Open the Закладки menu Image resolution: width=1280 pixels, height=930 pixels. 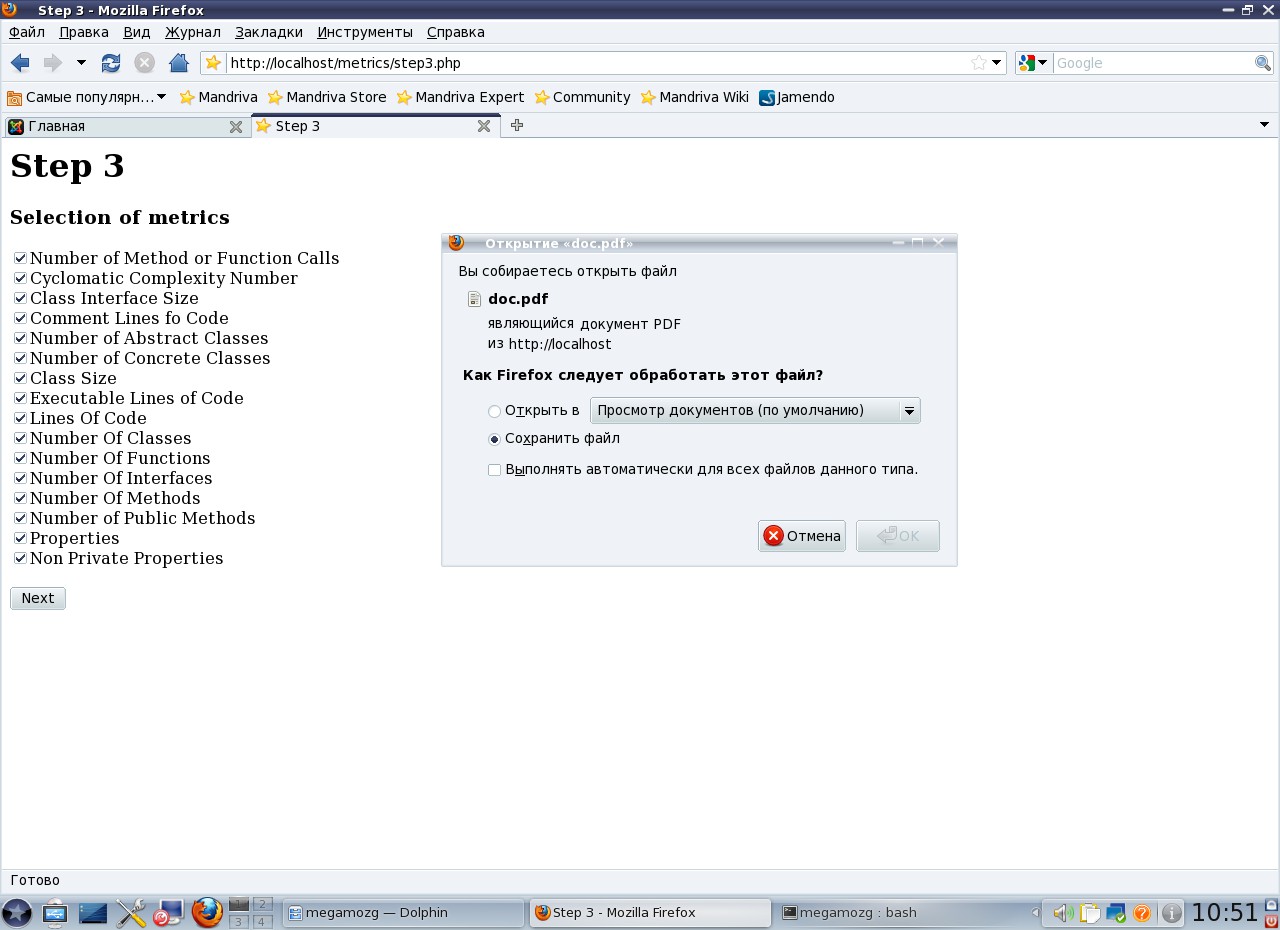point(269,32)
